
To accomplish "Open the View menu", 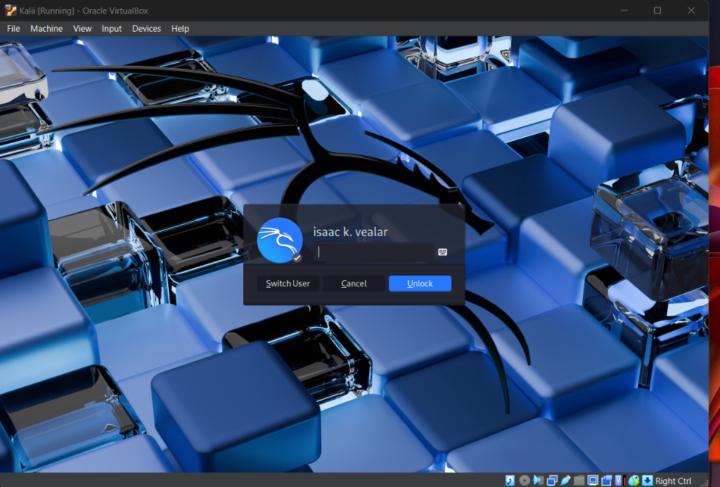I will point(82,29).
